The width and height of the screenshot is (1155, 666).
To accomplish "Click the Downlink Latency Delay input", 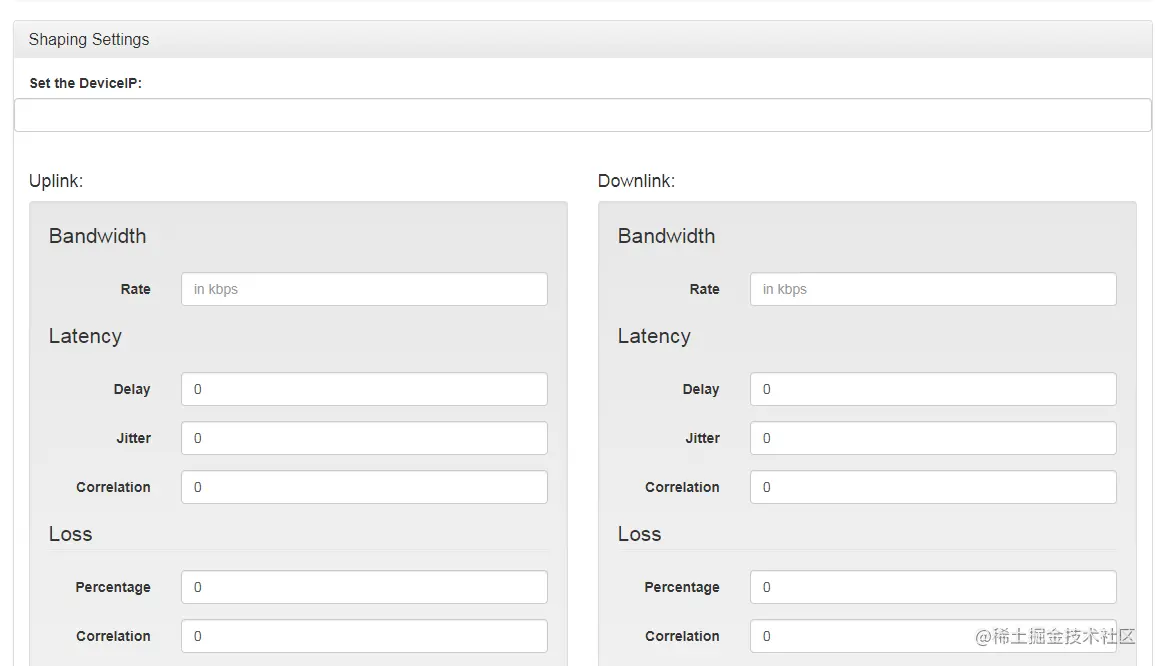I will coord(932,389).
